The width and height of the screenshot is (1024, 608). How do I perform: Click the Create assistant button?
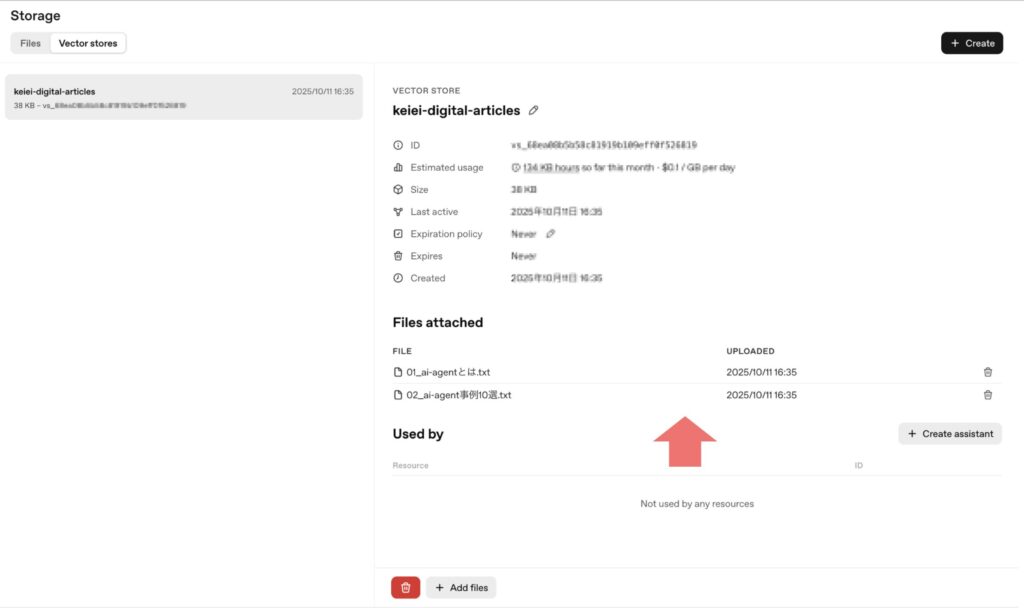coord(950,434)
